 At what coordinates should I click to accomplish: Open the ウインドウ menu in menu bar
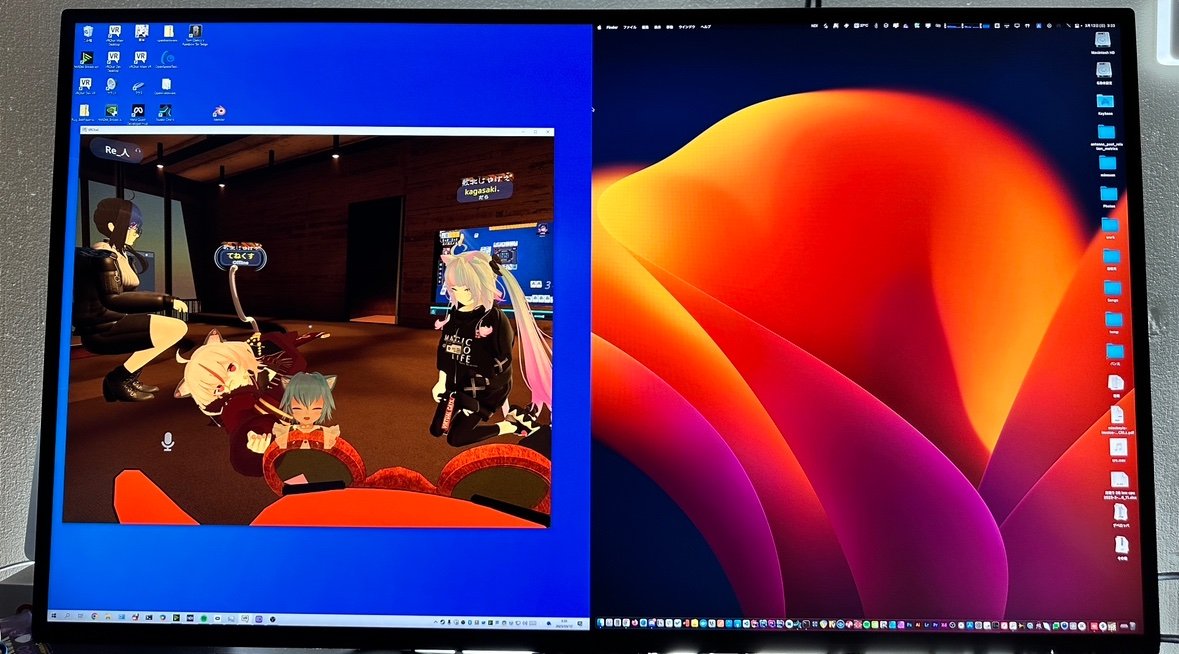click(x=687, y=26)
